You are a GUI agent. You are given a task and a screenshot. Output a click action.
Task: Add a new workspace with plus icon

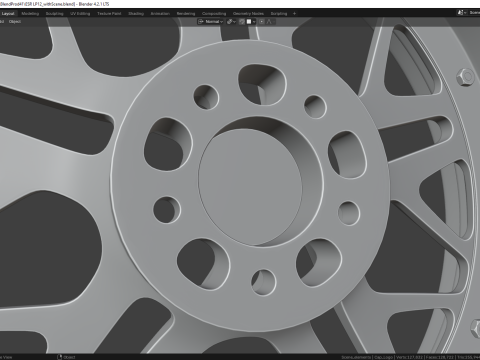(x=294, y=14)
